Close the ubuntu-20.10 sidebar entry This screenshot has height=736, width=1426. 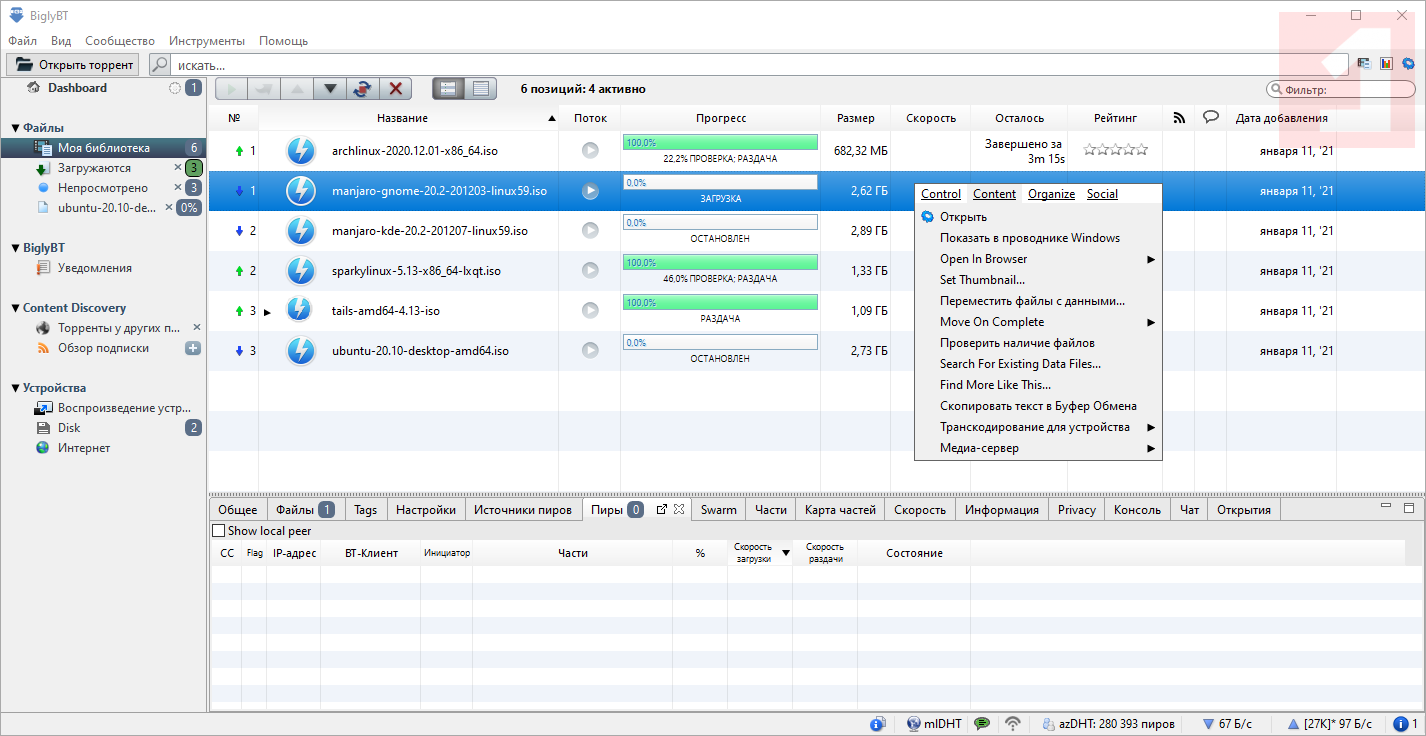(169, 207)
